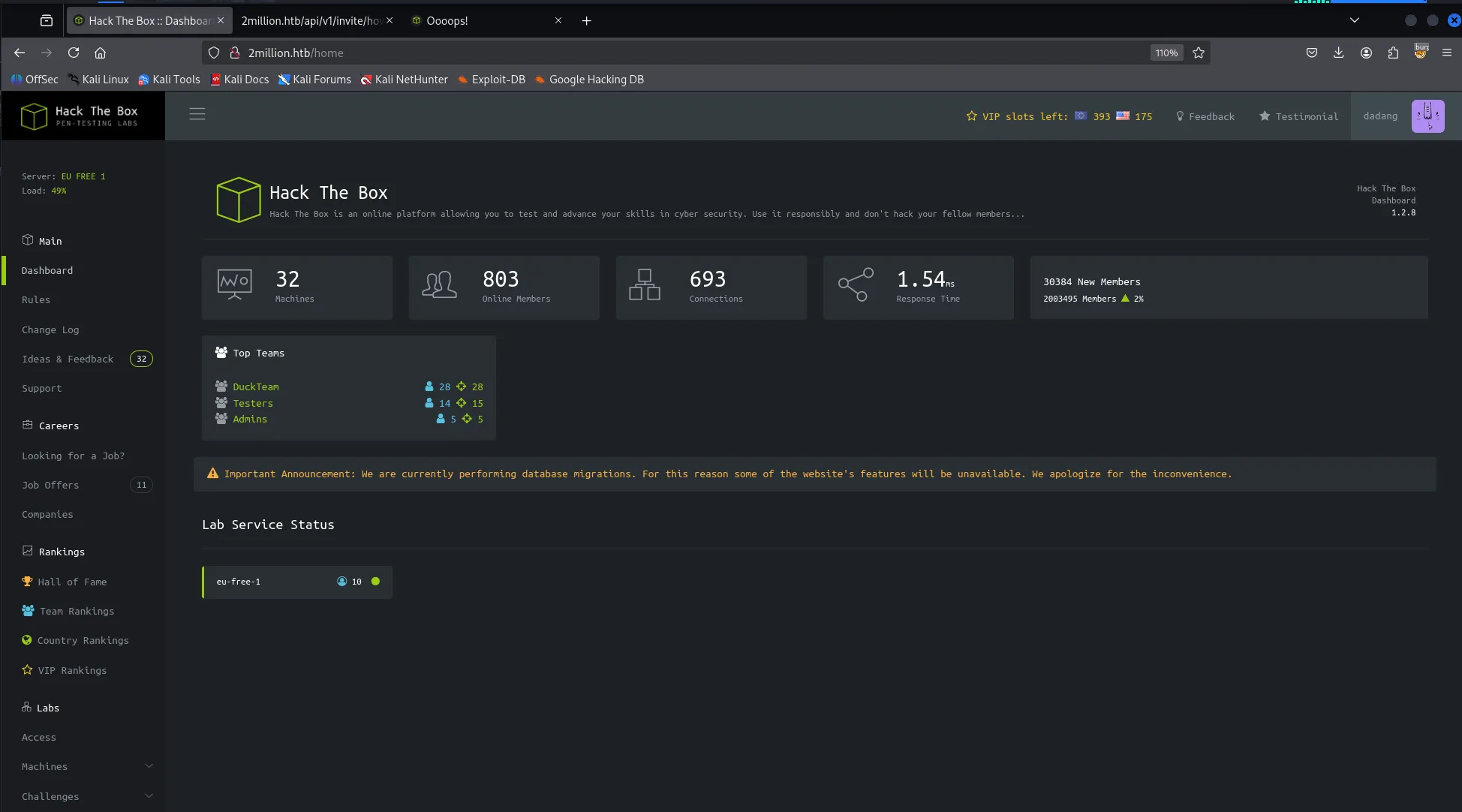Click the URL address bar
This screenshot has width=1462, height=812.
pyautogui.click(x=675, y=53)
